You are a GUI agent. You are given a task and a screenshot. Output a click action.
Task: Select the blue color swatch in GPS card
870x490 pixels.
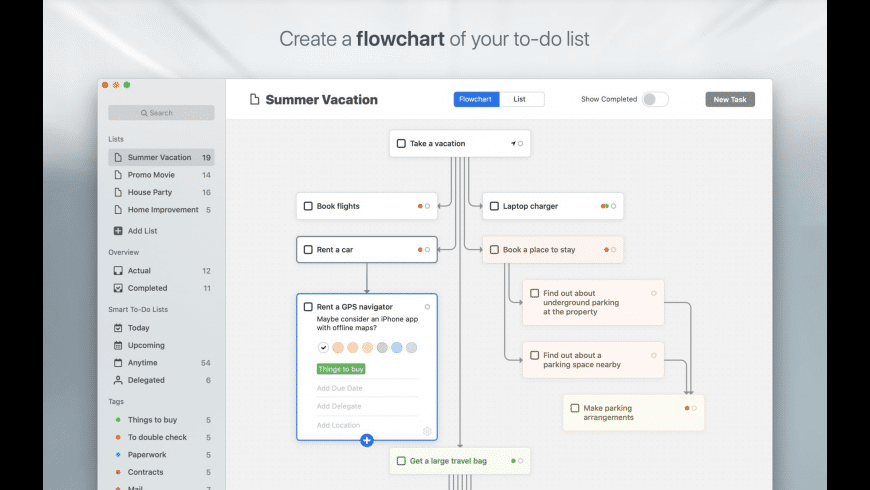(397, 347)
